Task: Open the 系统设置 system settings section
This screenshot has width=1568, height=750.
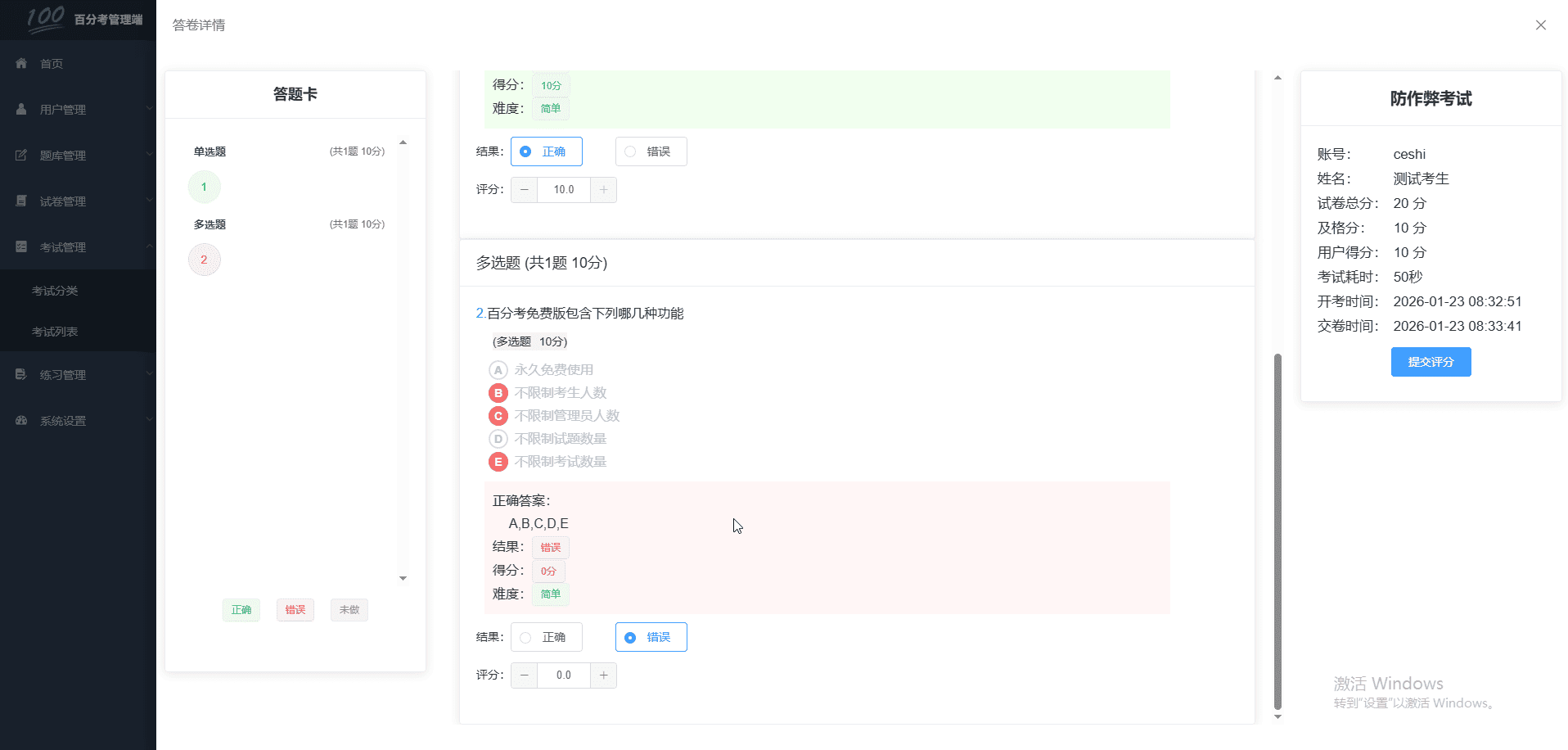Action: pos(61,420)
